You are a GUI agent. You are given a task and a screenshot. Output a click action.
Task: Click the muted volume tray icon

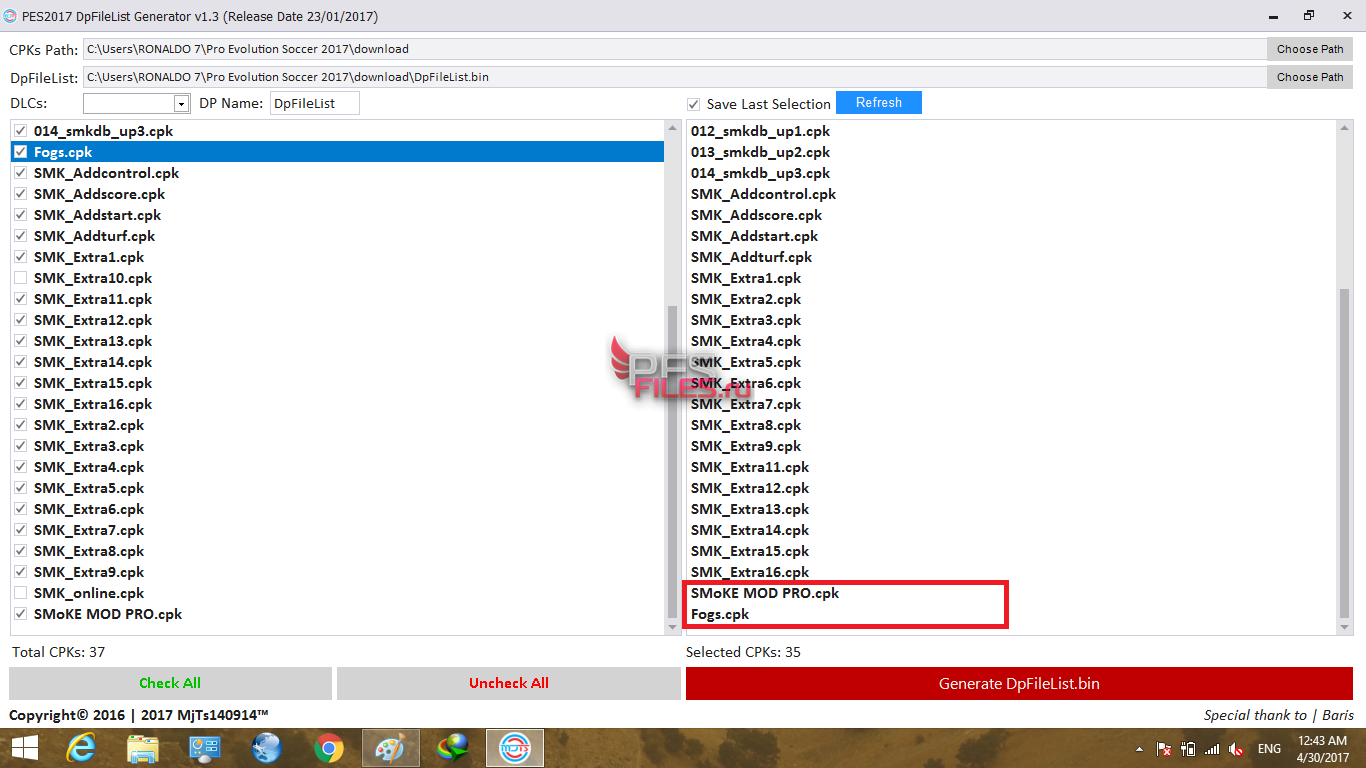coord(1236,749)
